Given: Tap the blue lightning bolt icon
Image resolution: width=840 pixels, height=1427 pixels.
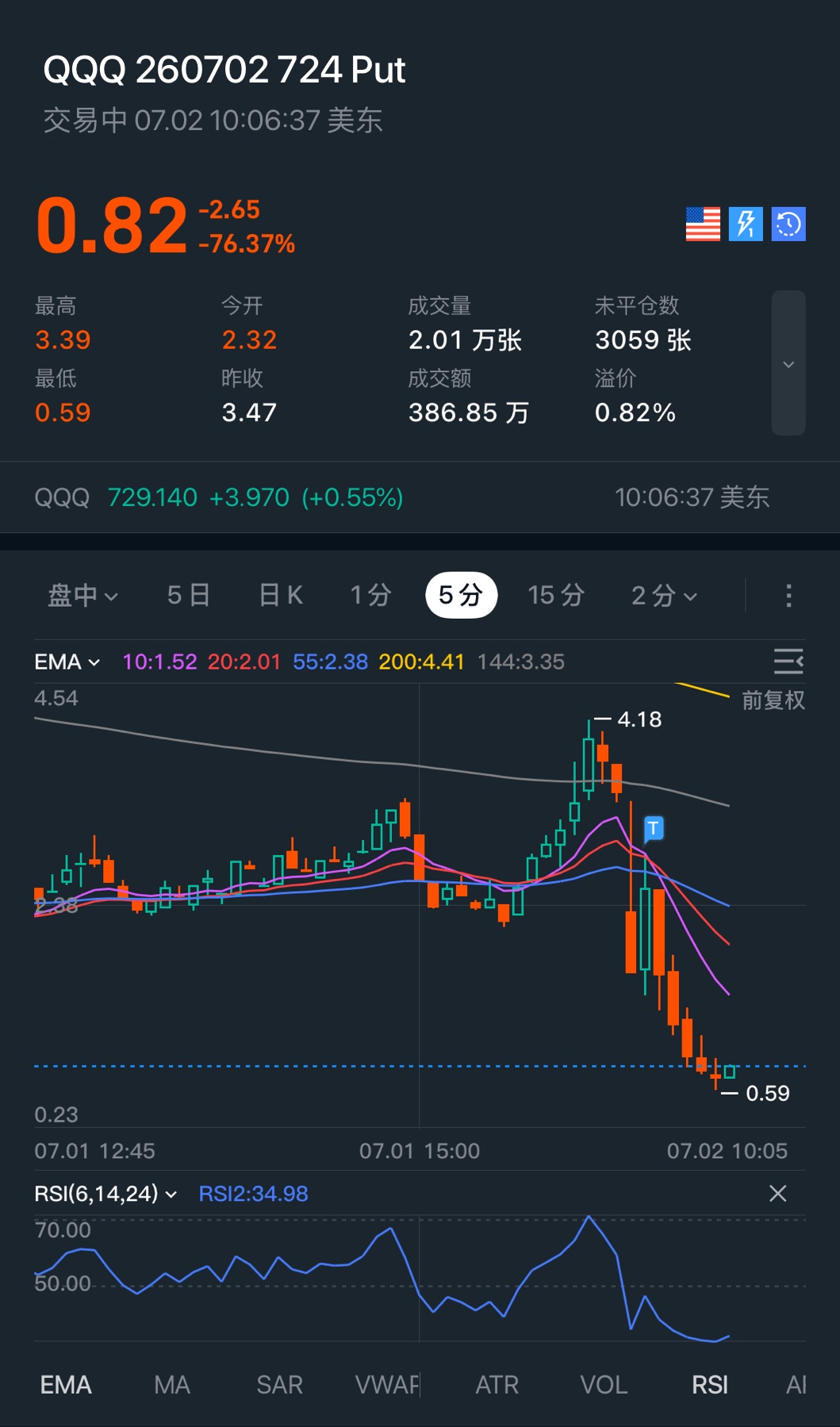Looking at the screenshot, I should pos(746,224).
